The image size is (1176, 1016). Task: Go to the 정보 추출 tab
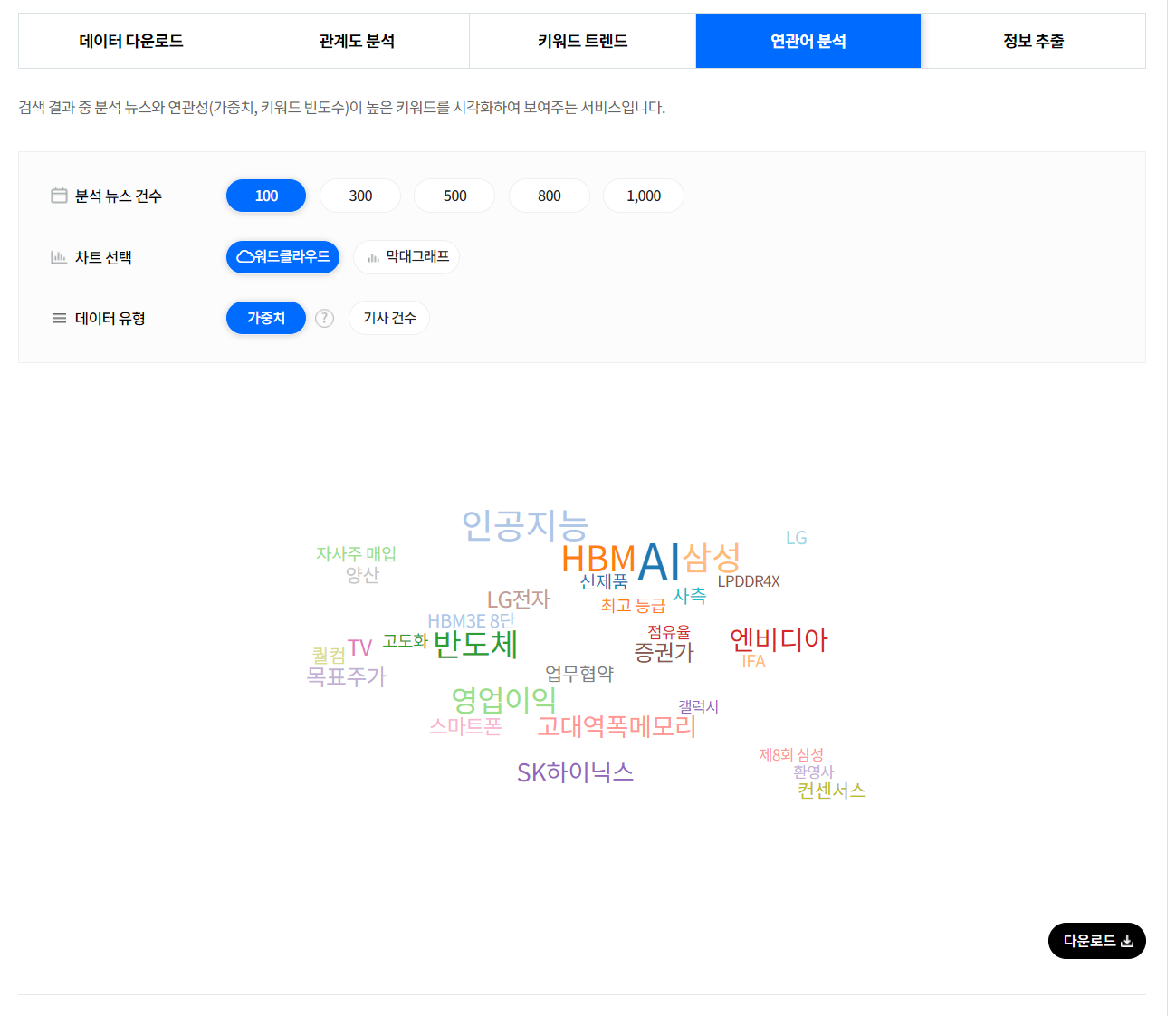[1033, 41]
